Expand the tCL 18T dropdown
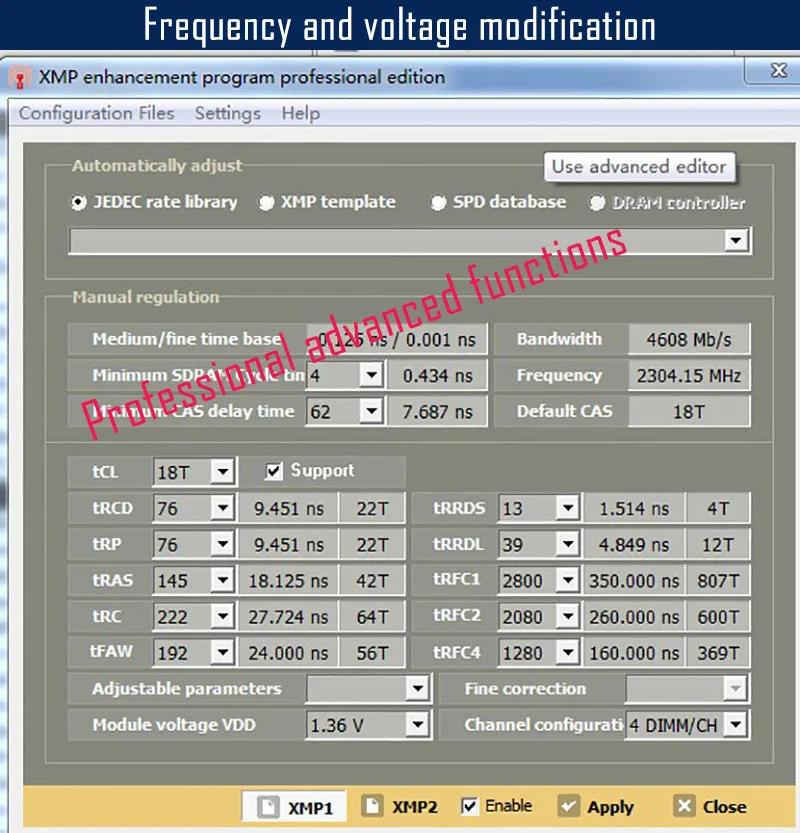Image resolution: width=800 pixels, height=833 pixels. [x=223, y=472]
